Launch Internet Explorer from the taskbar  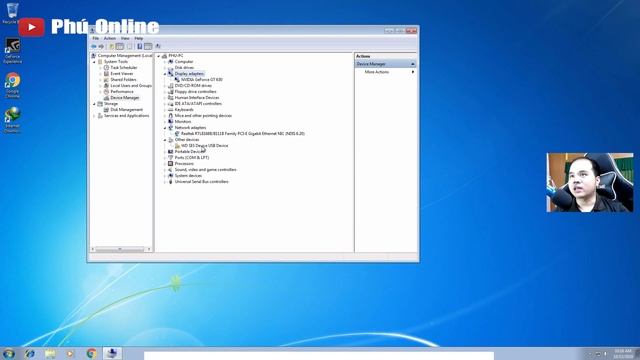tap(29, 353)
